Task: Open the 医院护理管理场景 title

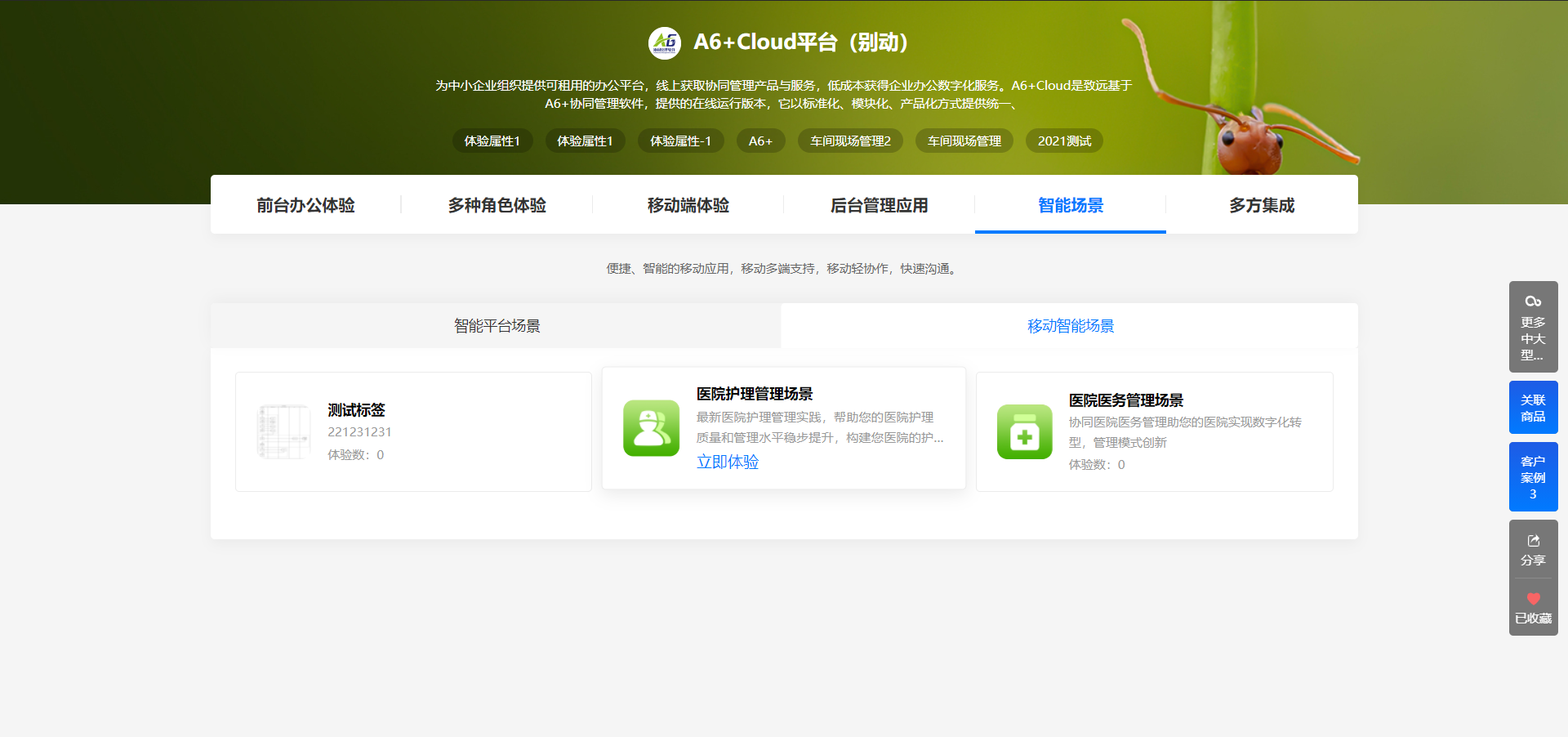Action: pyautogui.click(x=755, y=394)
